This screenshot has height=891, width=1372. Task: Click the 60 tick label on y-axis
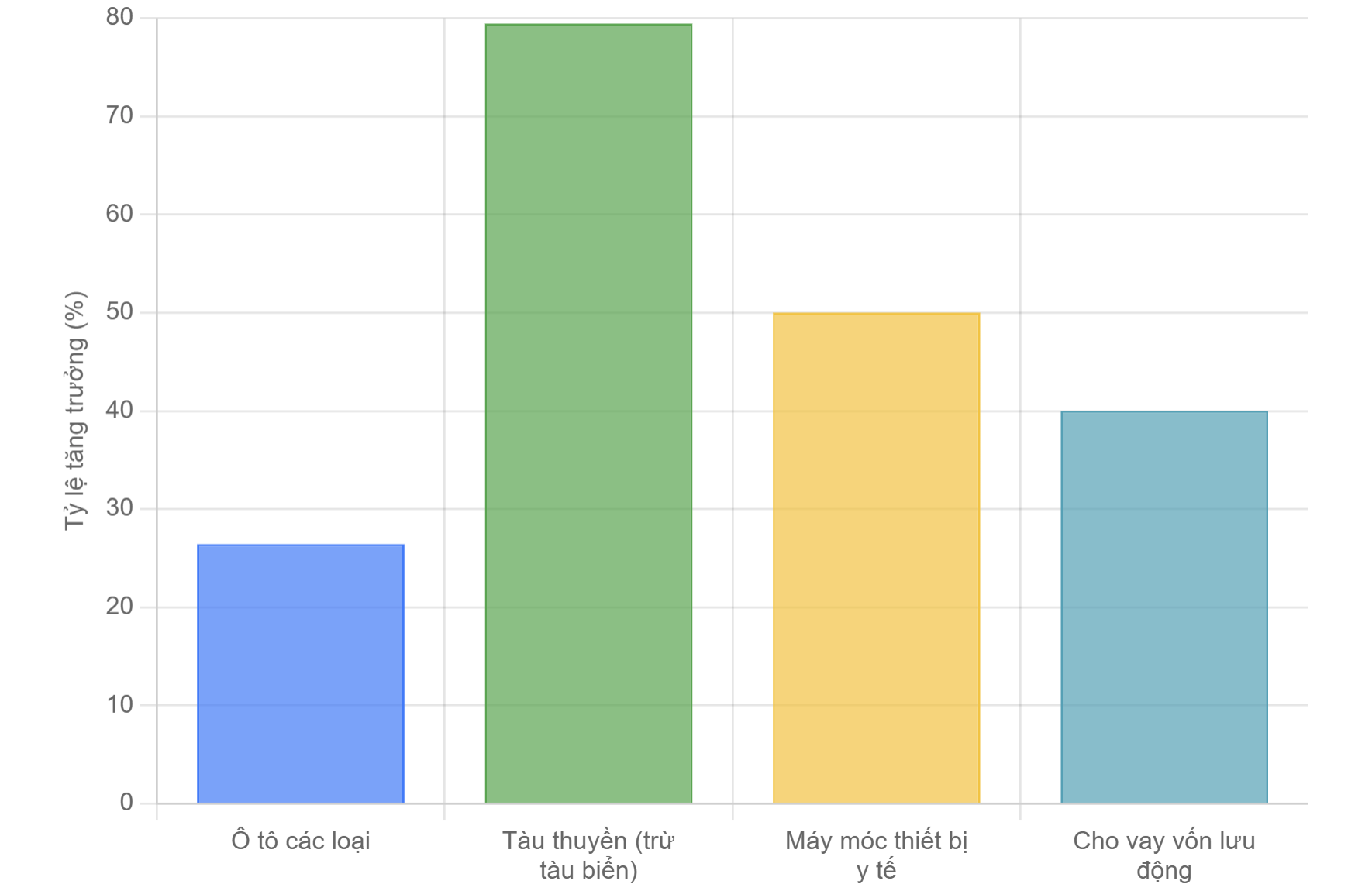(119, 214)
